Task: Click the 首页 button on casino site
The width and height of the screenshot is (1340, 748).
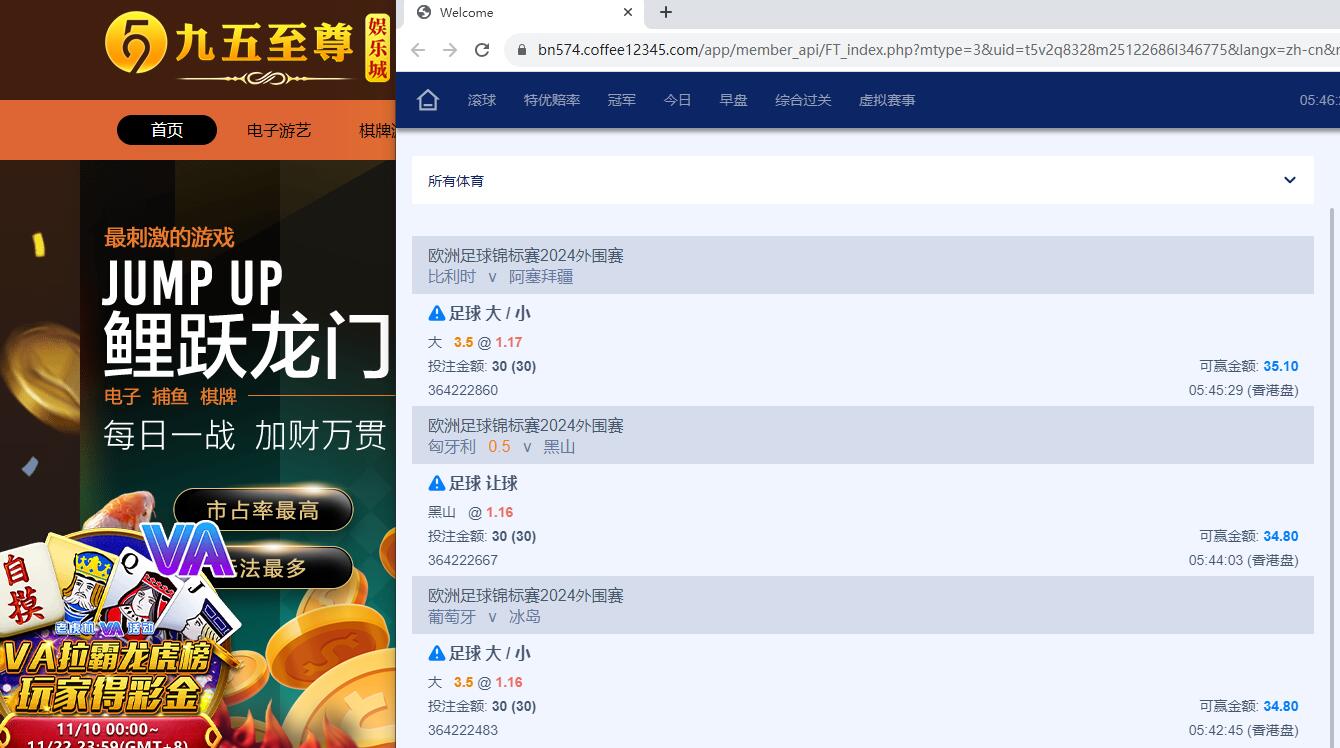Action: 167,130
